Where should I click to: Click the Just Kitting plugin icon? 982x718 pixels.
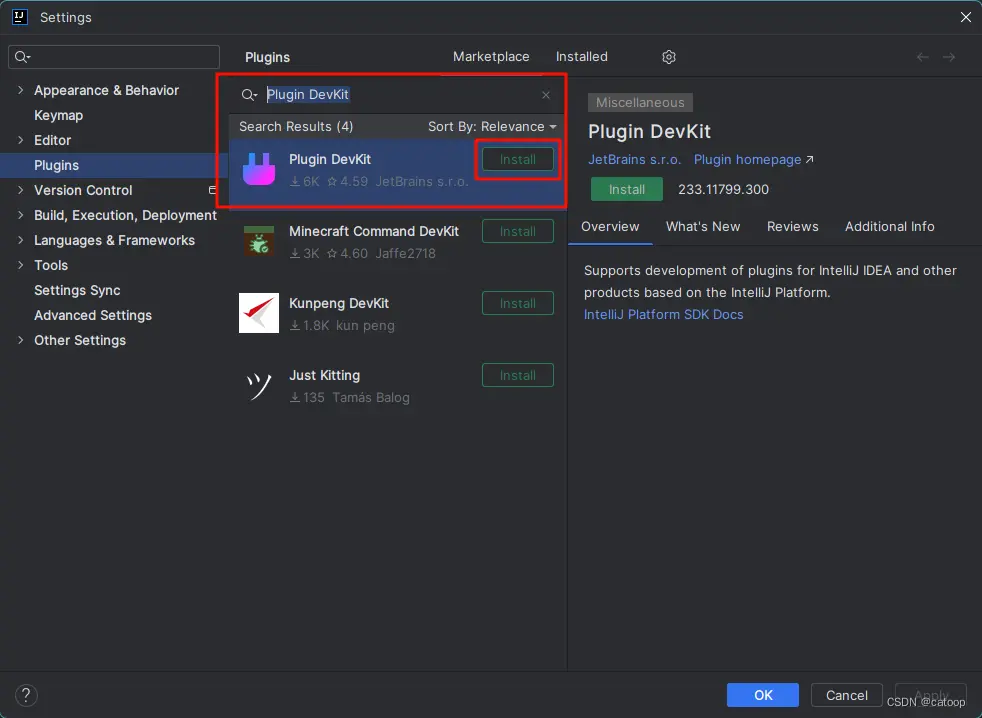coord(259,385)
